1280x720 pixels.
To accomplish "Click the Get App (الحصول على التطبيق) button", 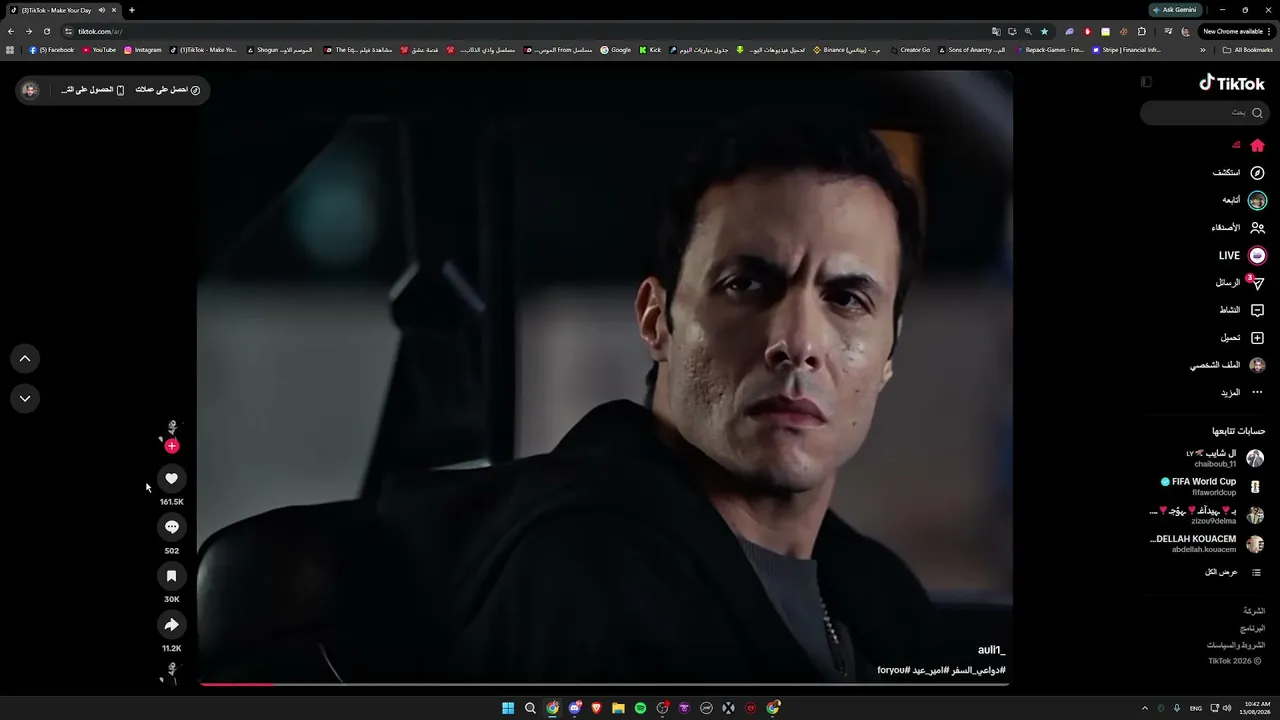I will point(93,90).
